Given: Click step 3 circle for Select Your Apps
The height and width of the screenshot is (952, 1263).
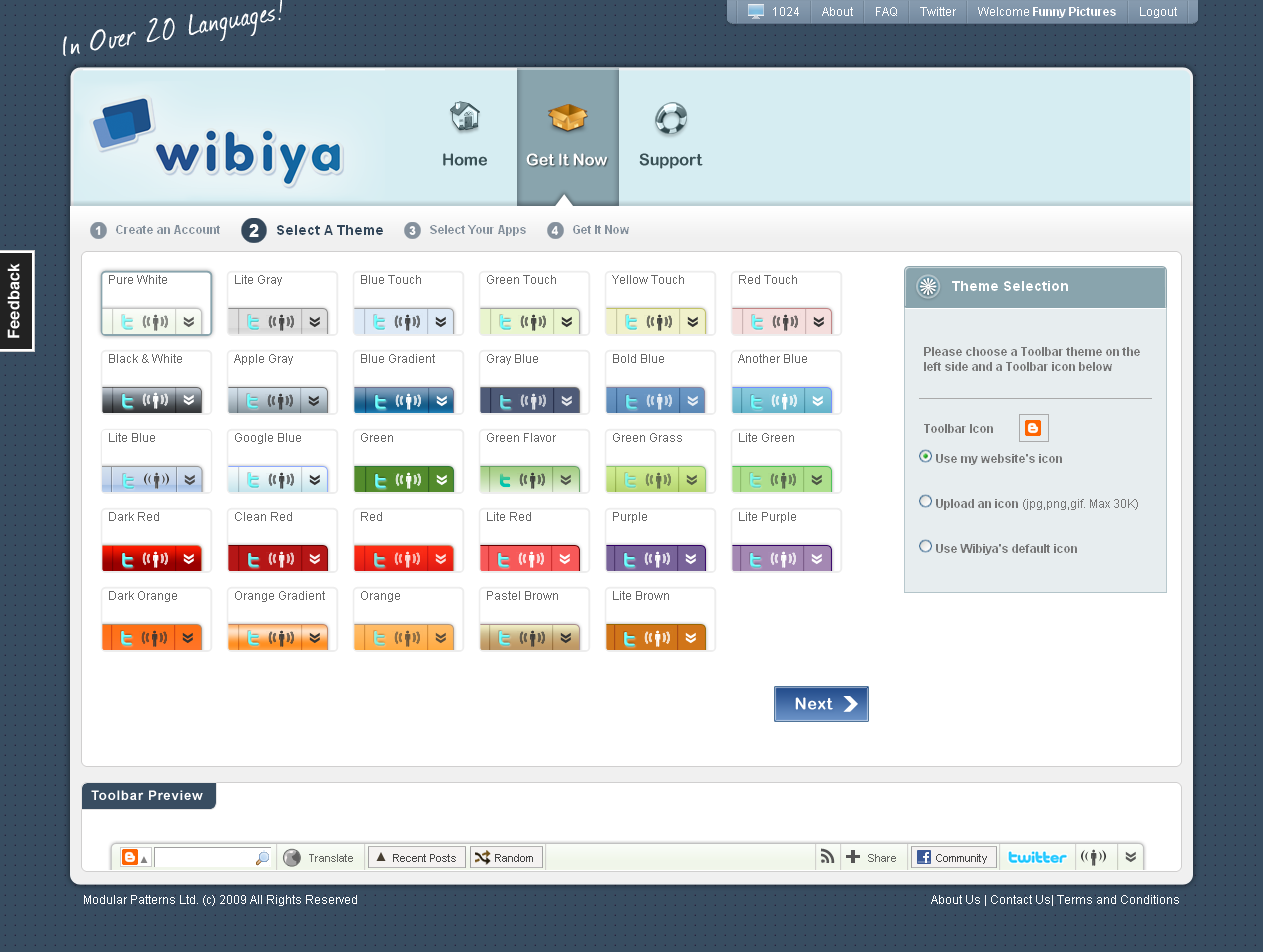Looking at the screenshot, I should (412, 231).
